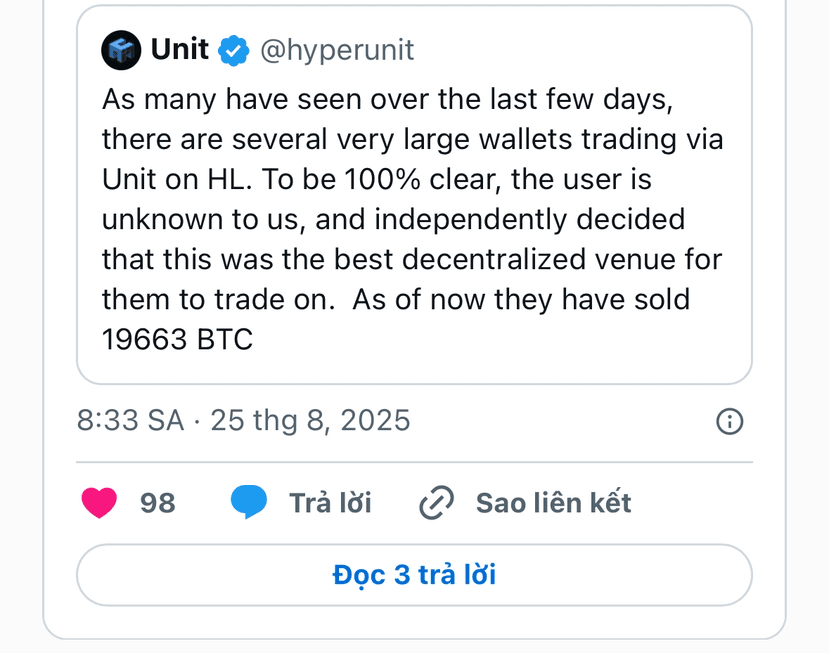Click the blue verified badge next to Unit
This screenshot has height=653, width=829.
234,51
